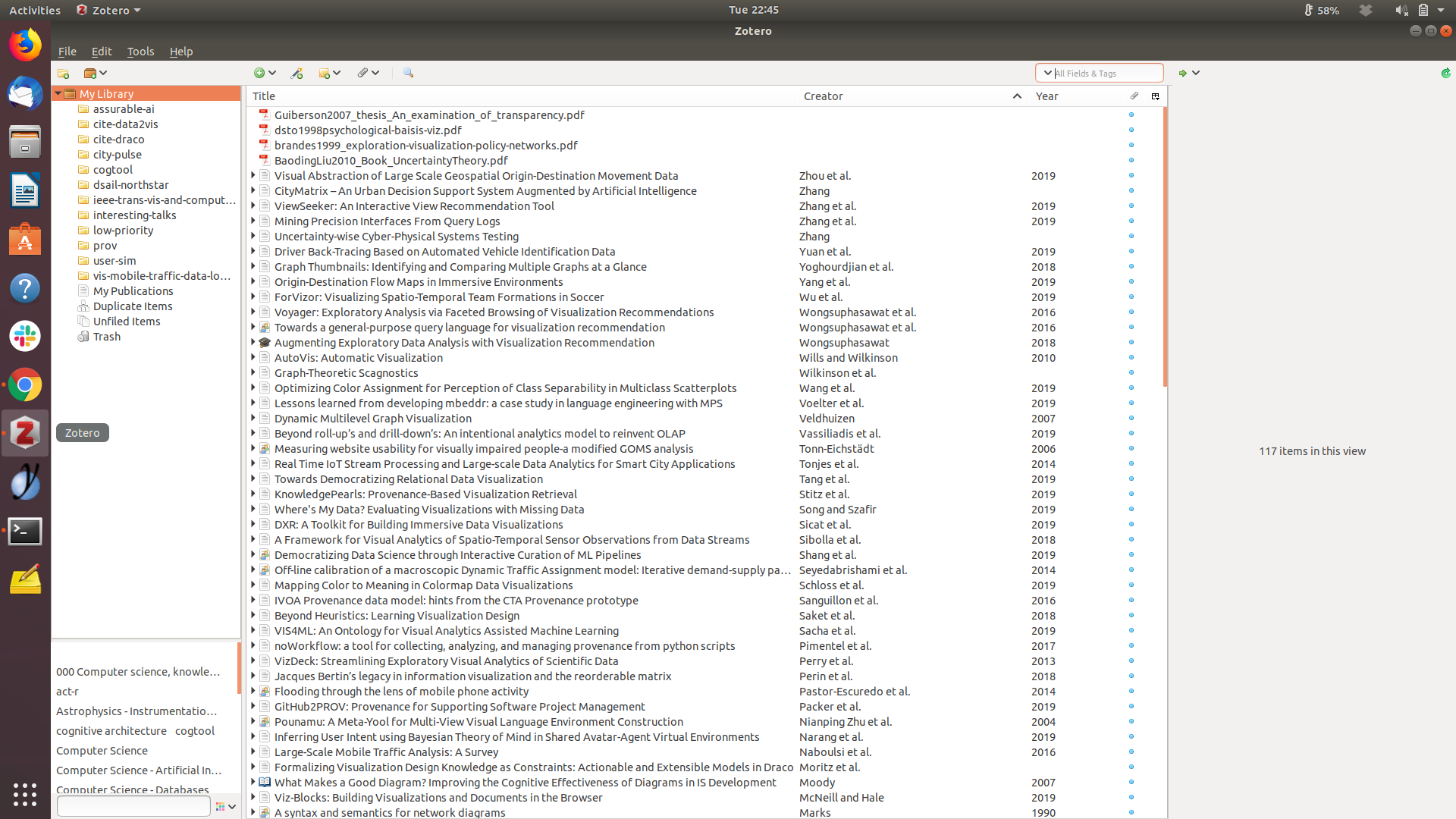
Task: Open the tag selector actions menu
Action: [225, 807]
